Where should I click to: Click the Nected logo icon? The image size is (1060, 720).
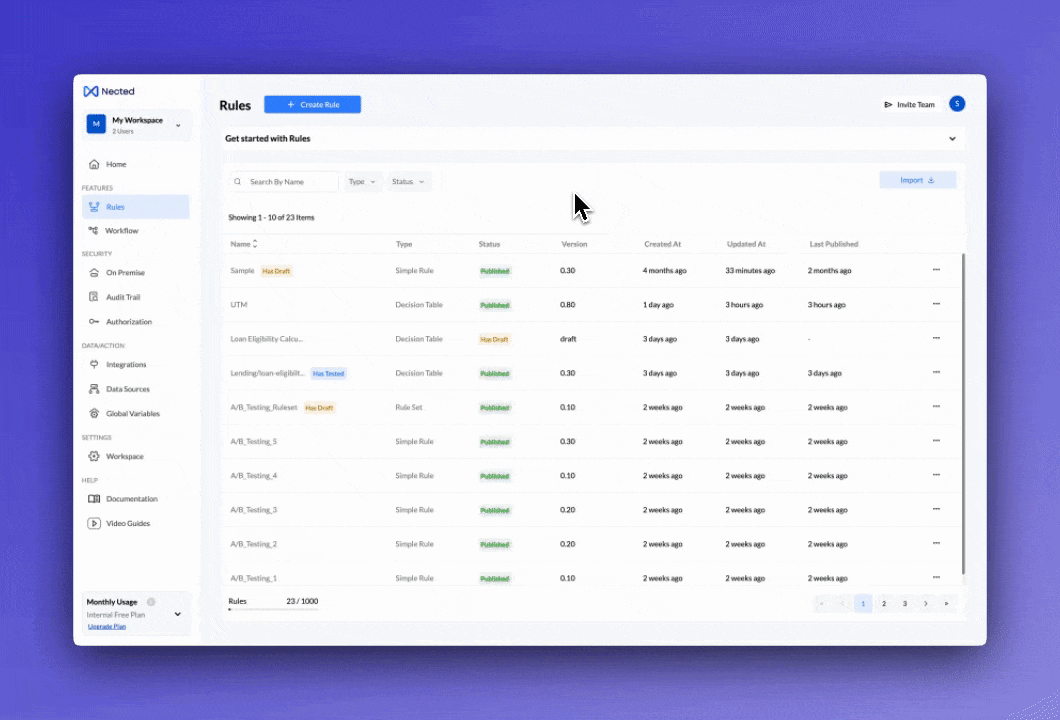click(x=90, y=91)
